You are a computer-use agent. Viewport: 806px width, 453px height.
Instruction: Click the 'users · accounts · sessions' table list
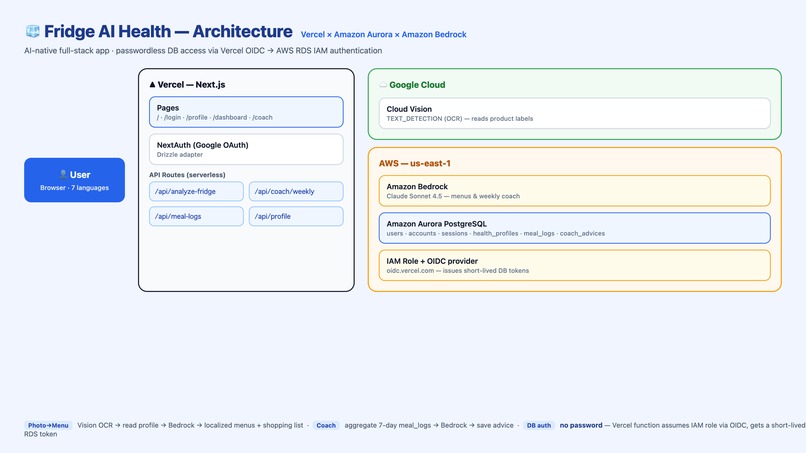coord(496,233)
